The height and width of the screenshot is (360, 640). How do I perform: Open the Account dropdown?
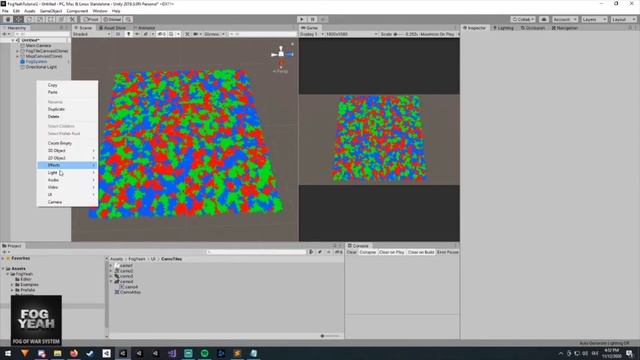[x=564, y=19]
